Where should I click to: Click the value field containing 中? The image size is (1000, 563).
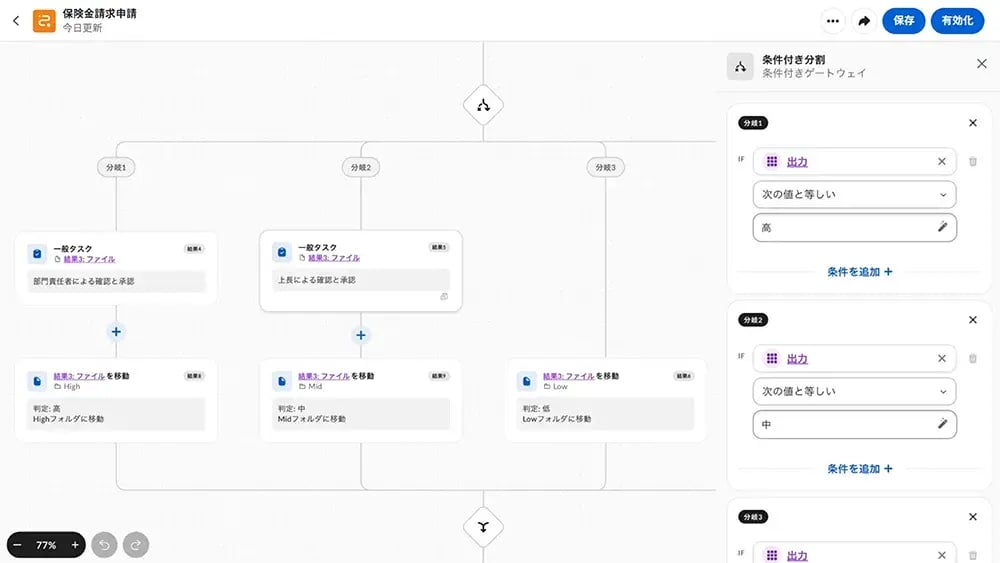point(854,425)
